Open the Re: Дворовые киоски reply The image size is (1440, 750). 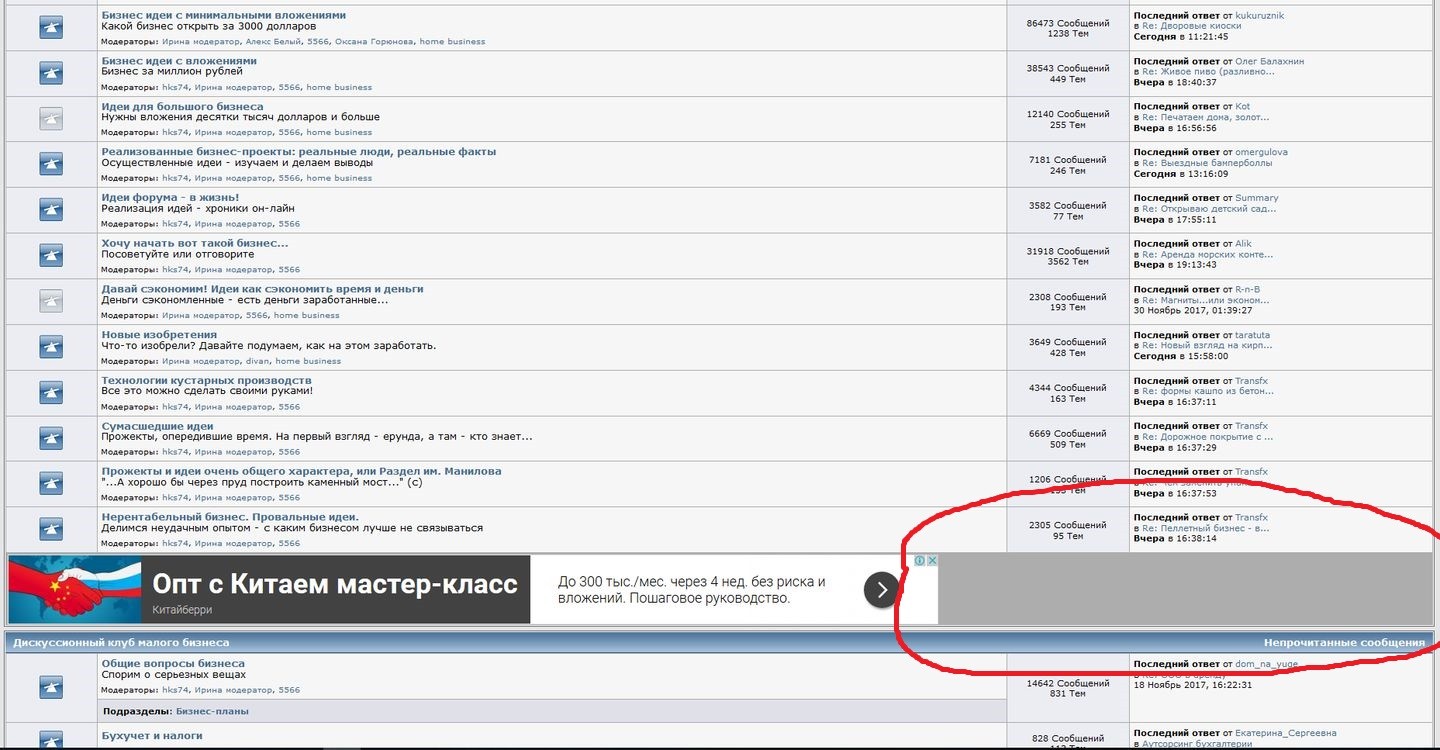click(x=1192, y=26)
